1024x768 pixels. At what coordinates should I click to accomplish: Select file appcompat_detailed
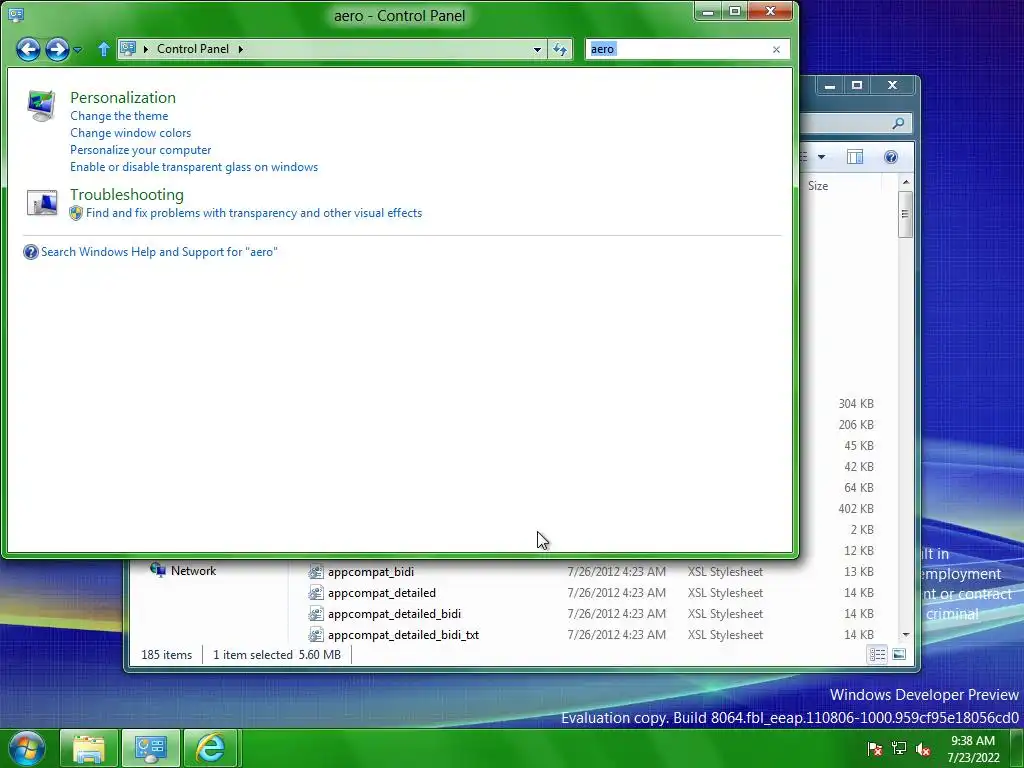[x=381, y=593]
